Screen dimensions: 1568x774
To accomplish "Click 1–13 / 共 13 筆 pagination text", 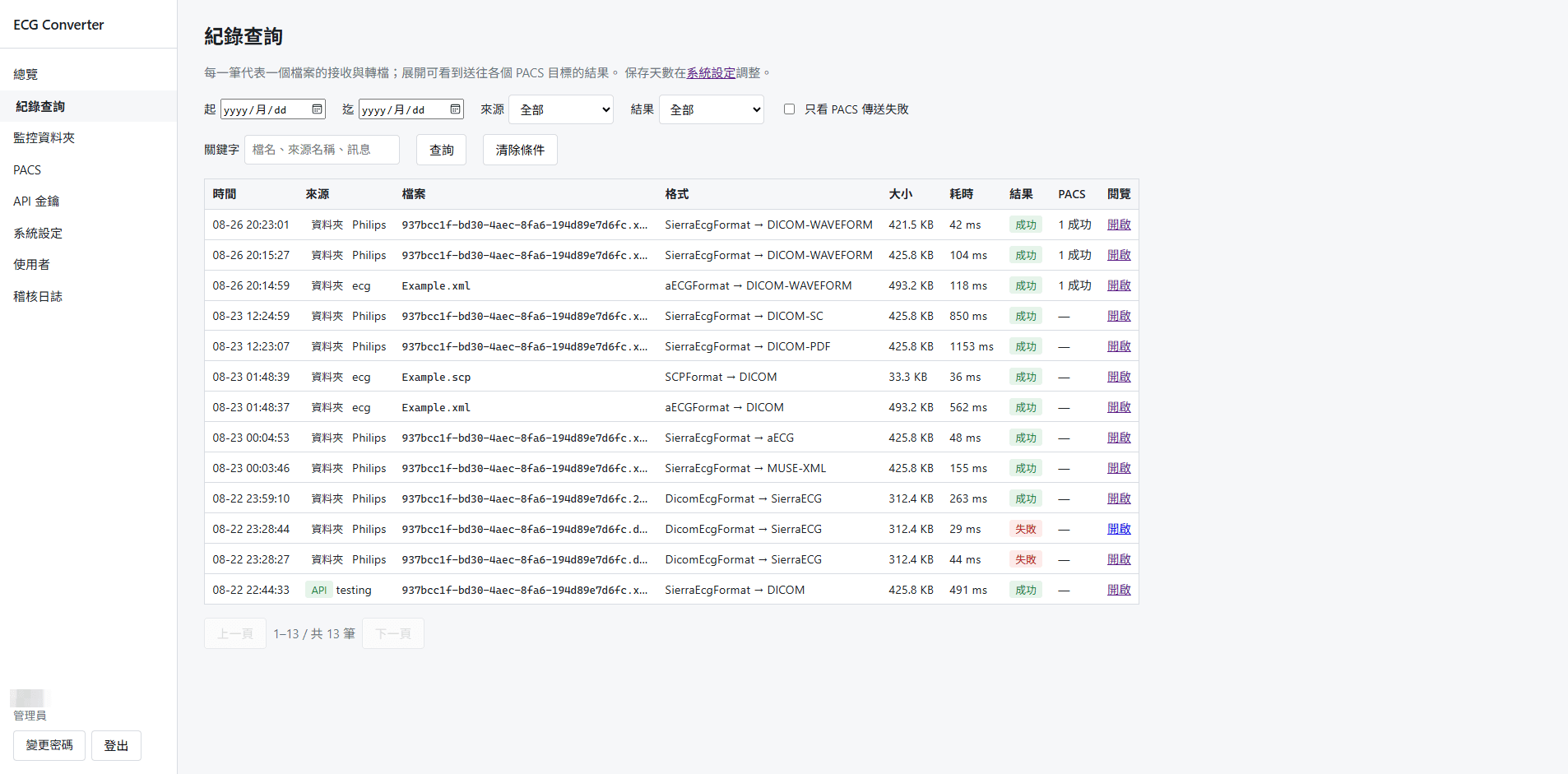I will pos(314,633).
